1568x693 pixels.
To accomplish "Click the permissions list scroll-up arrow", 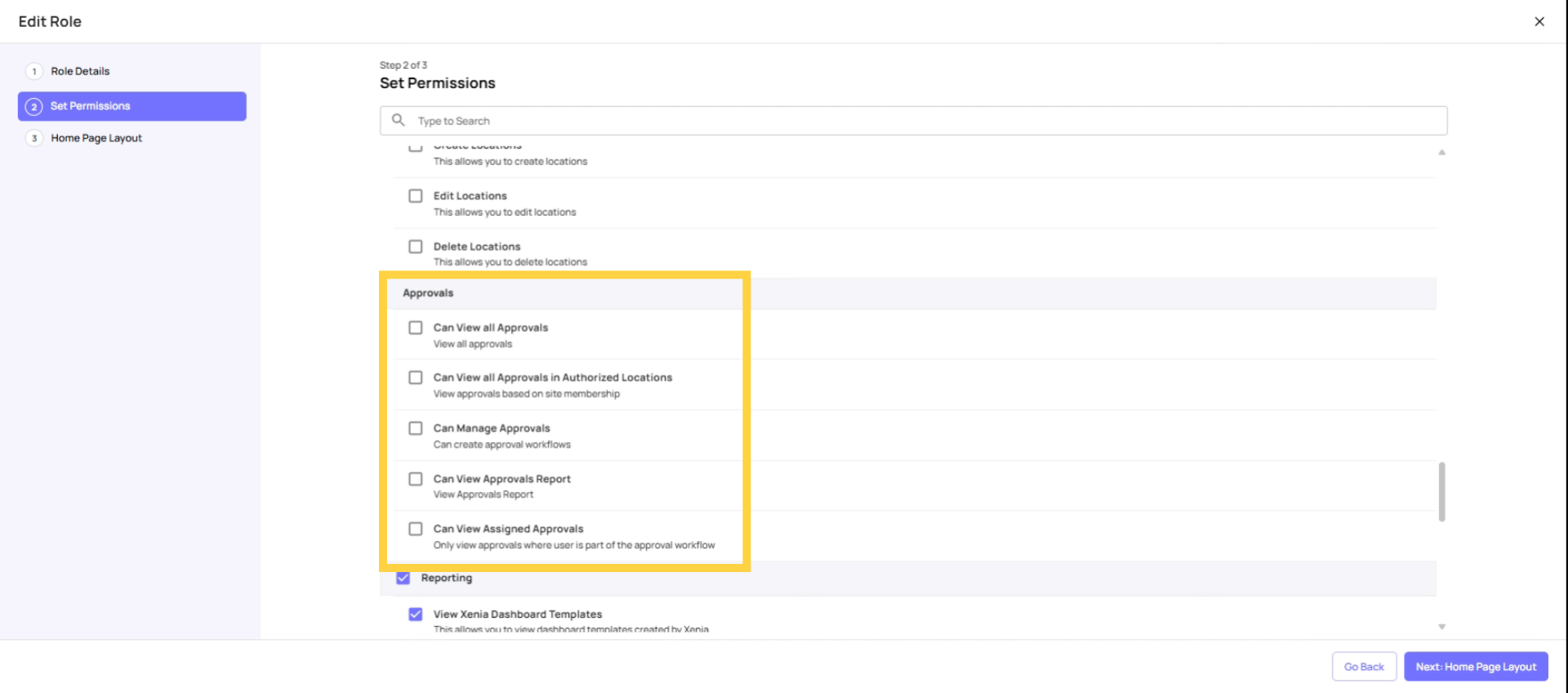I will tap(1442, 152).
